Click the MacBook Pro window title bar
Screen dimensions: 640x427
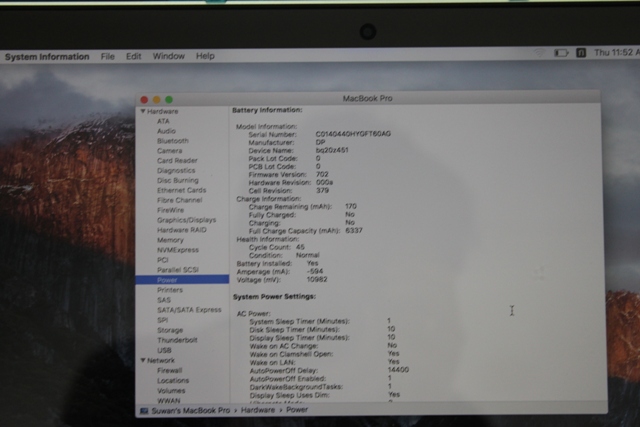coord(367,98)
